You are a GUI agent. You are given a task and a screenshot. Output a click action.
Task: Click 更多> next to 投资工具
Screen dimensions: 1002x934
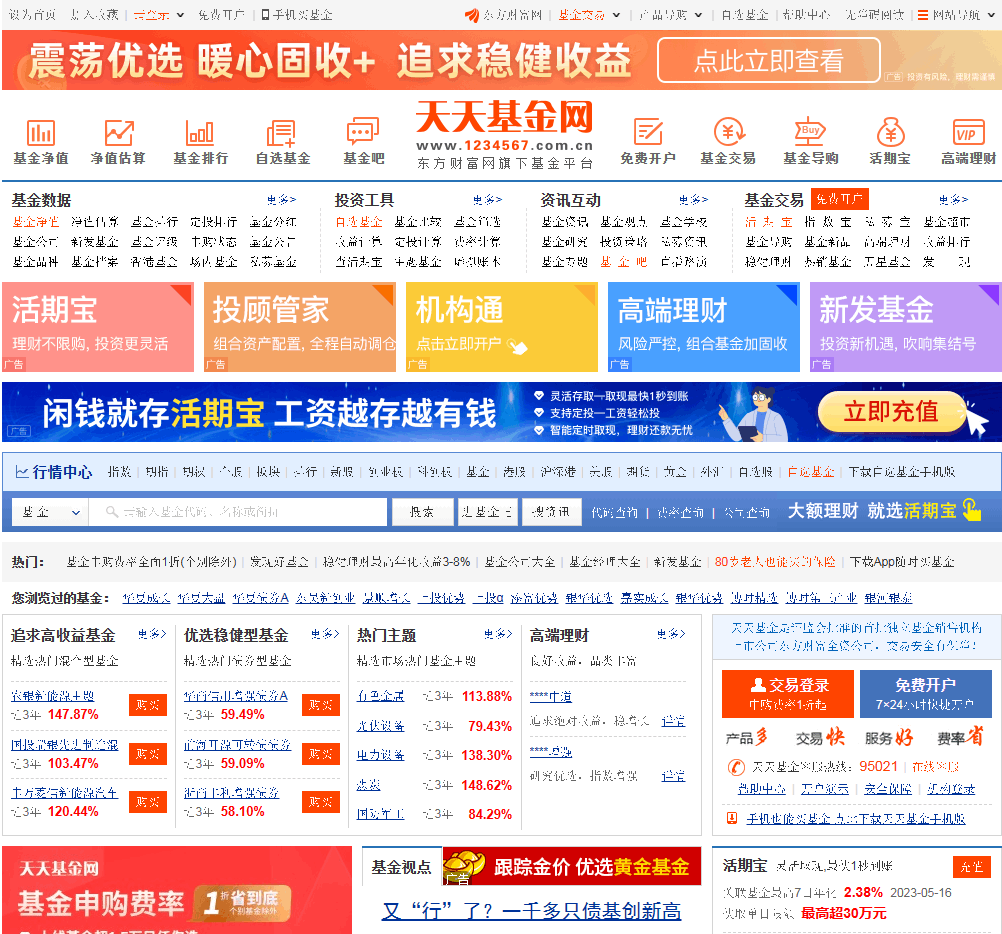488,200
